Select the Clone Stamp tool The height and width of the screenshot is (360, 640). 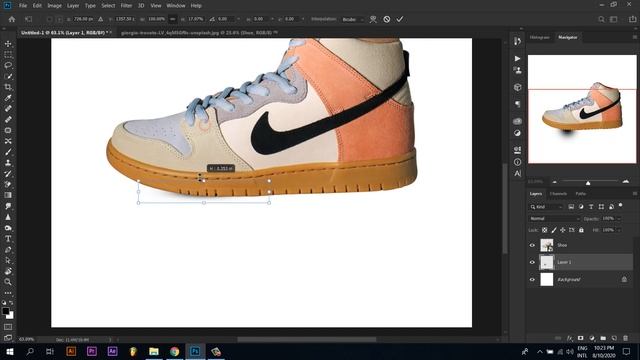[x=8, y=163]
